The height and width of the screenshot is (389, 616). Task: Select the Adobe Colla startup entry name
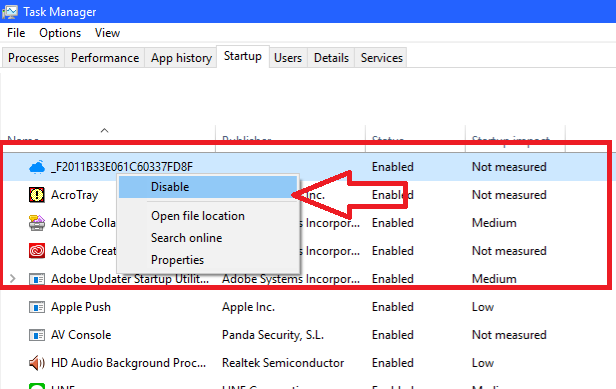coord(83,223)
